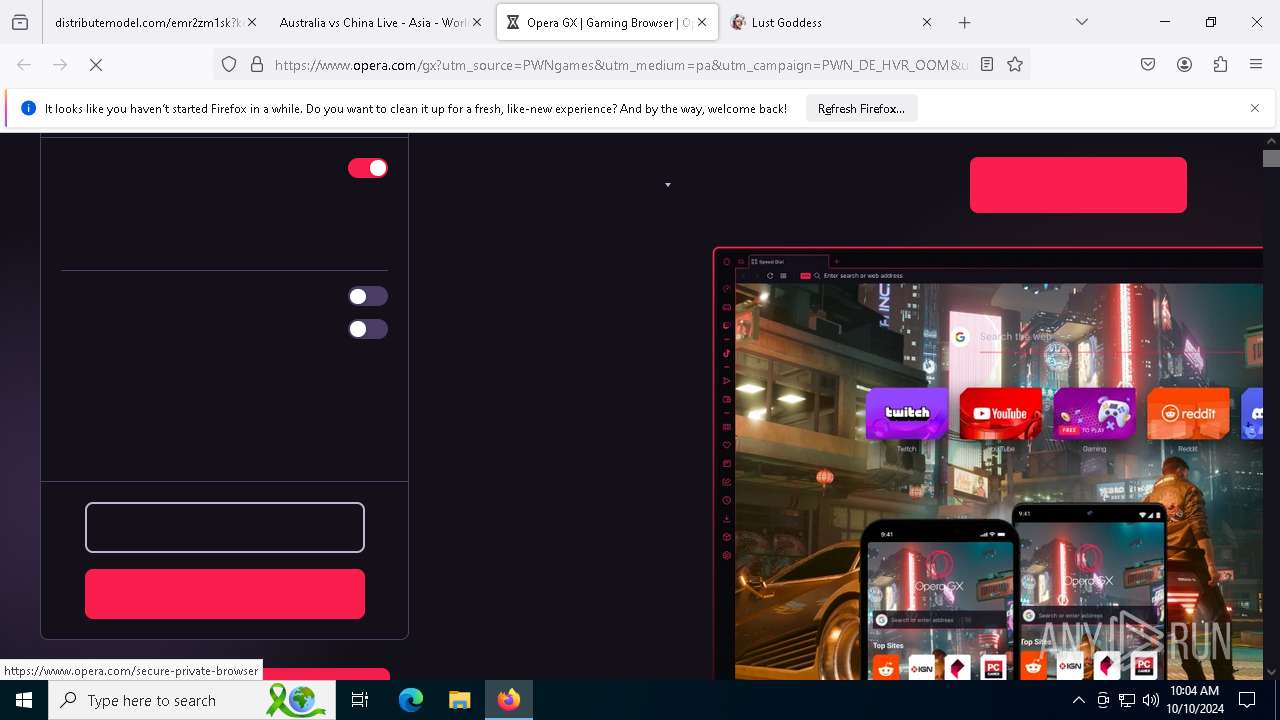Show site security info via padlock
Image resolution: width=1280 pixels, height=720 pixels.
(257, 64)
